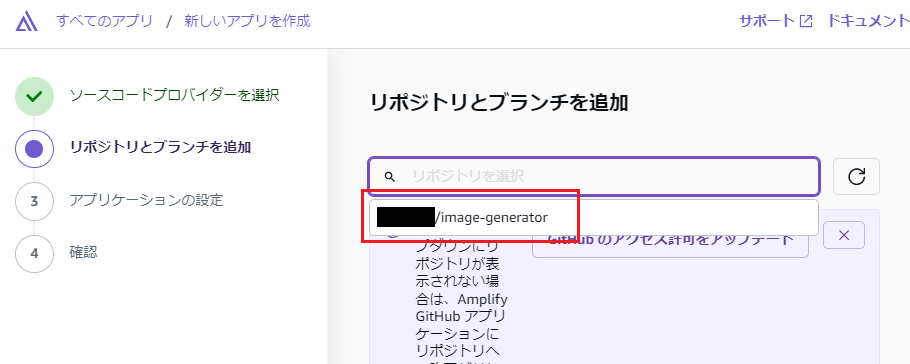Viewport: 910px width, 364px height.
Task: Focus the リポジトリを選択 search field
Action: click(594, 176)
